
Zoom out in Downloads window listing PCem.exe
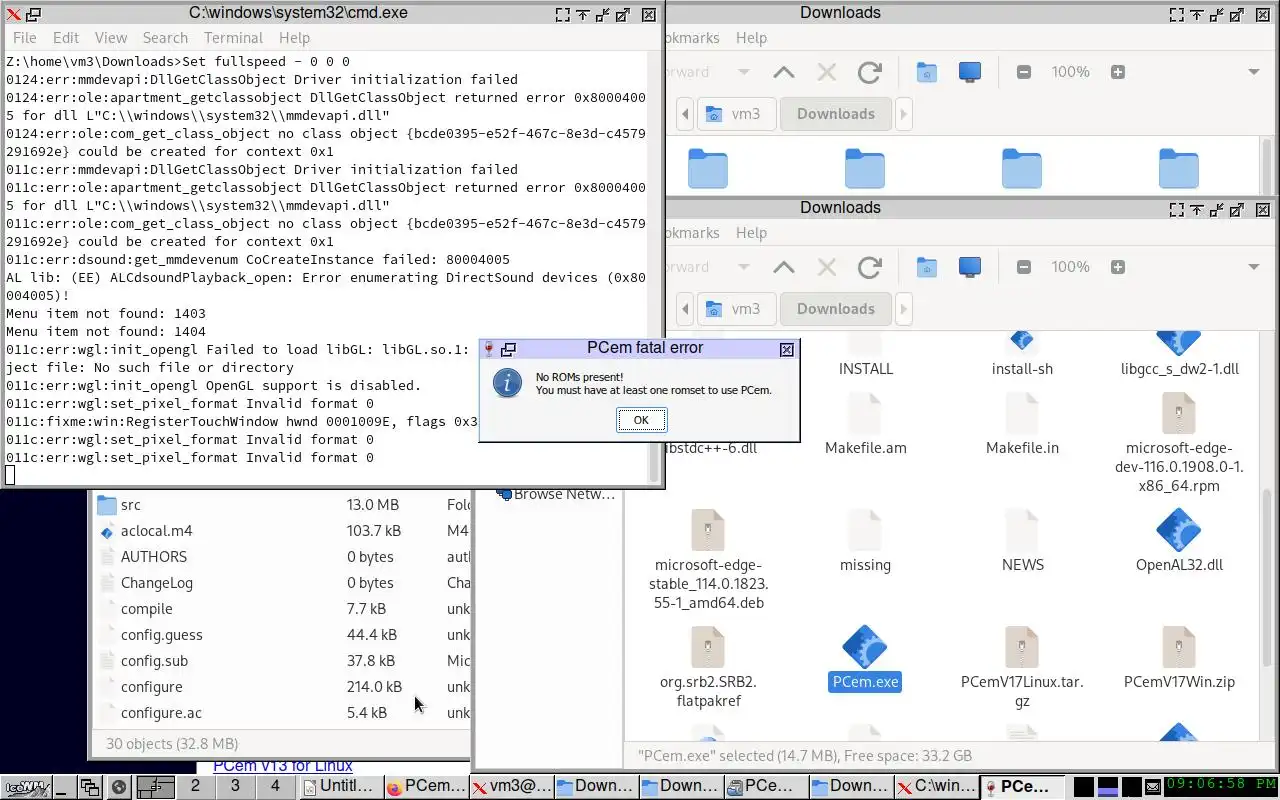pos(1023,267)
